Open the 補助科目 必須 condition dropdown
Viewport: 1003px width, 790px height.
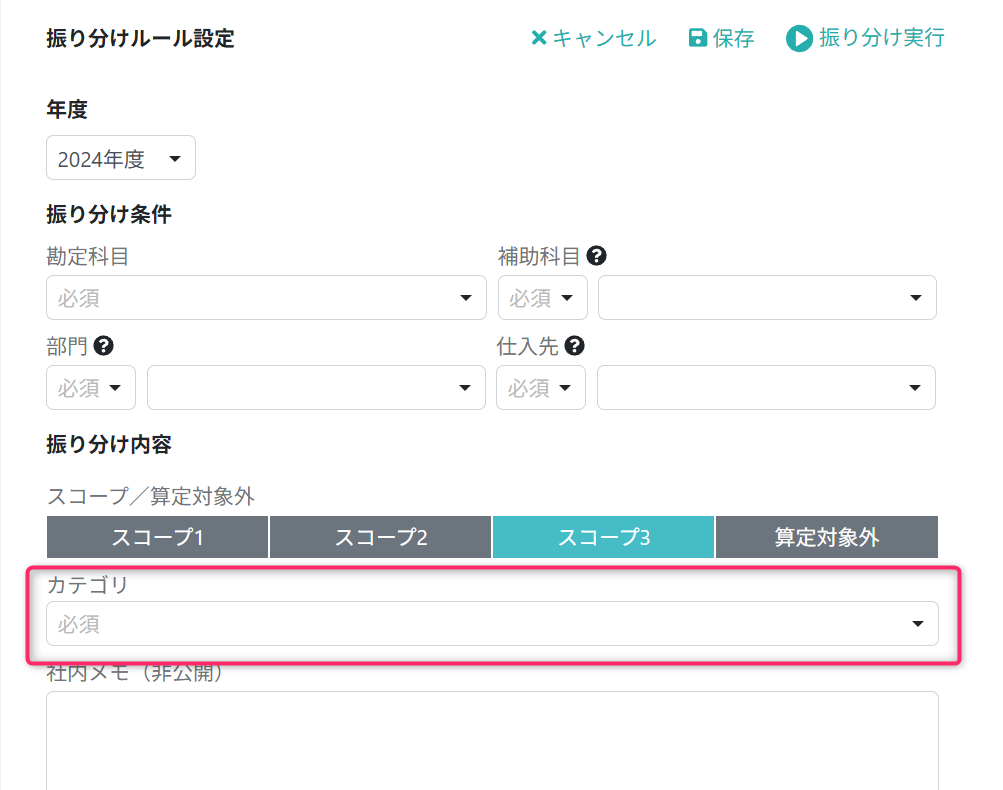tap(542, 298)
